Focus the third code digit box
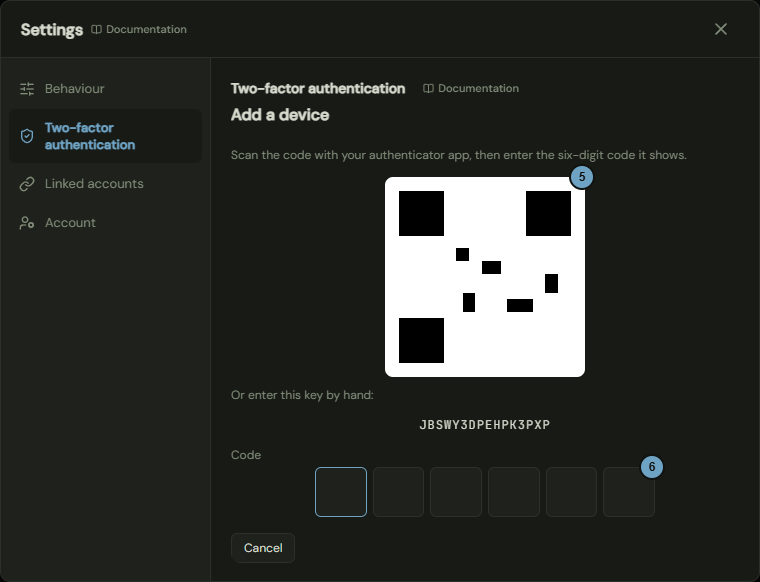The height and width of the screenshot is (582, 760). [x=456, y=492]
